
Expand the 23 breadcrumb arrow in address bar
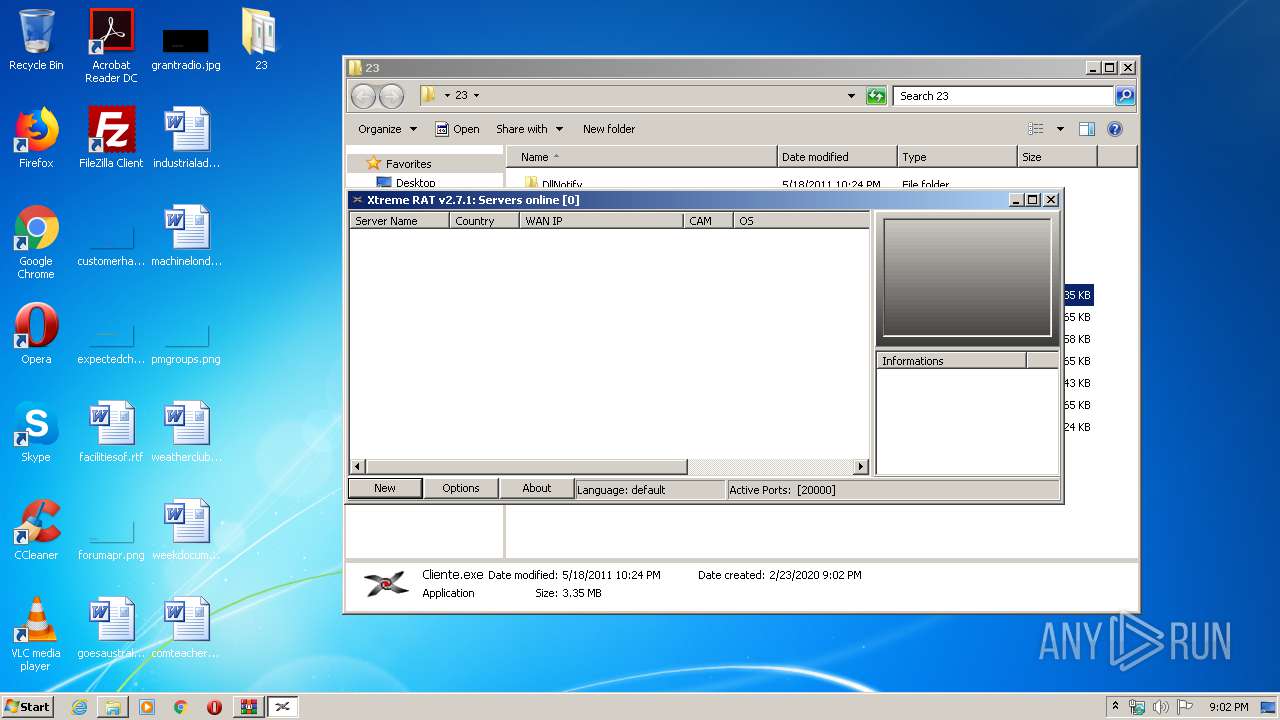point(476,96)
